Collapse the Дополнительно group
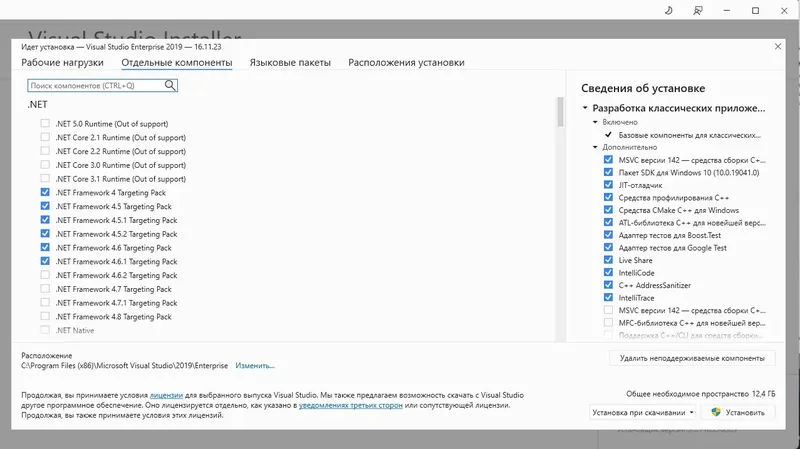 [595, 147]
